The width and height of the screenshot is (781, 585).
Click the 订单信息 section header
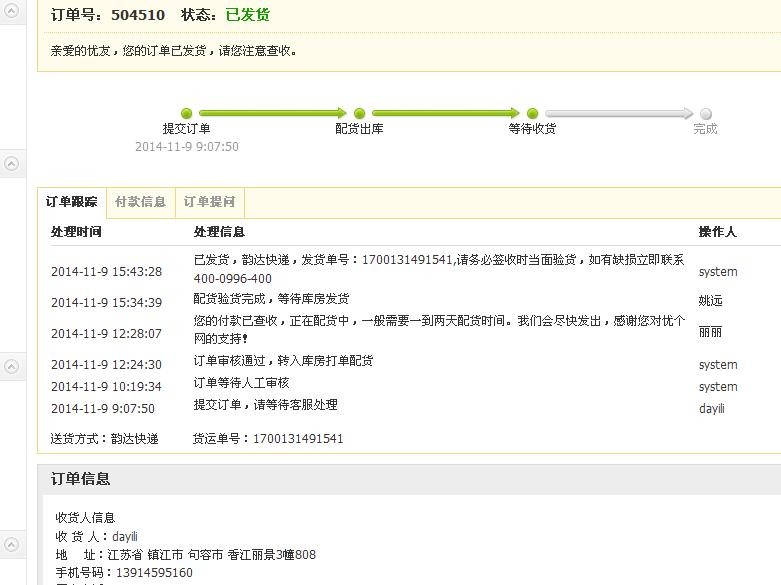click(x=80, y=479)
